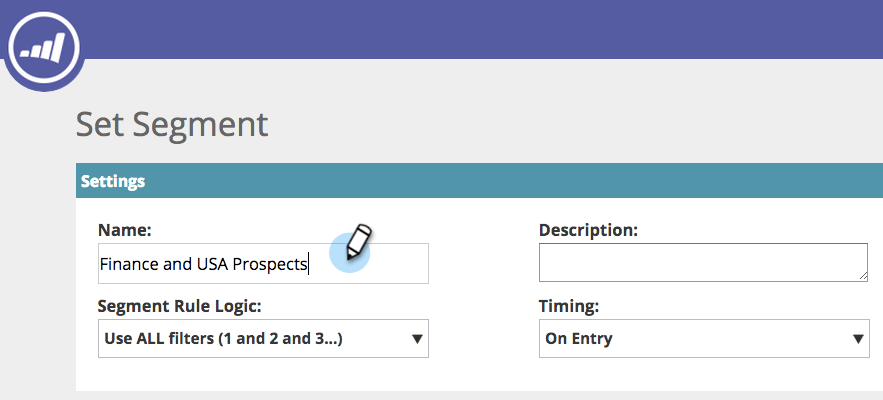Select the Settings panel header

[478, 181]
